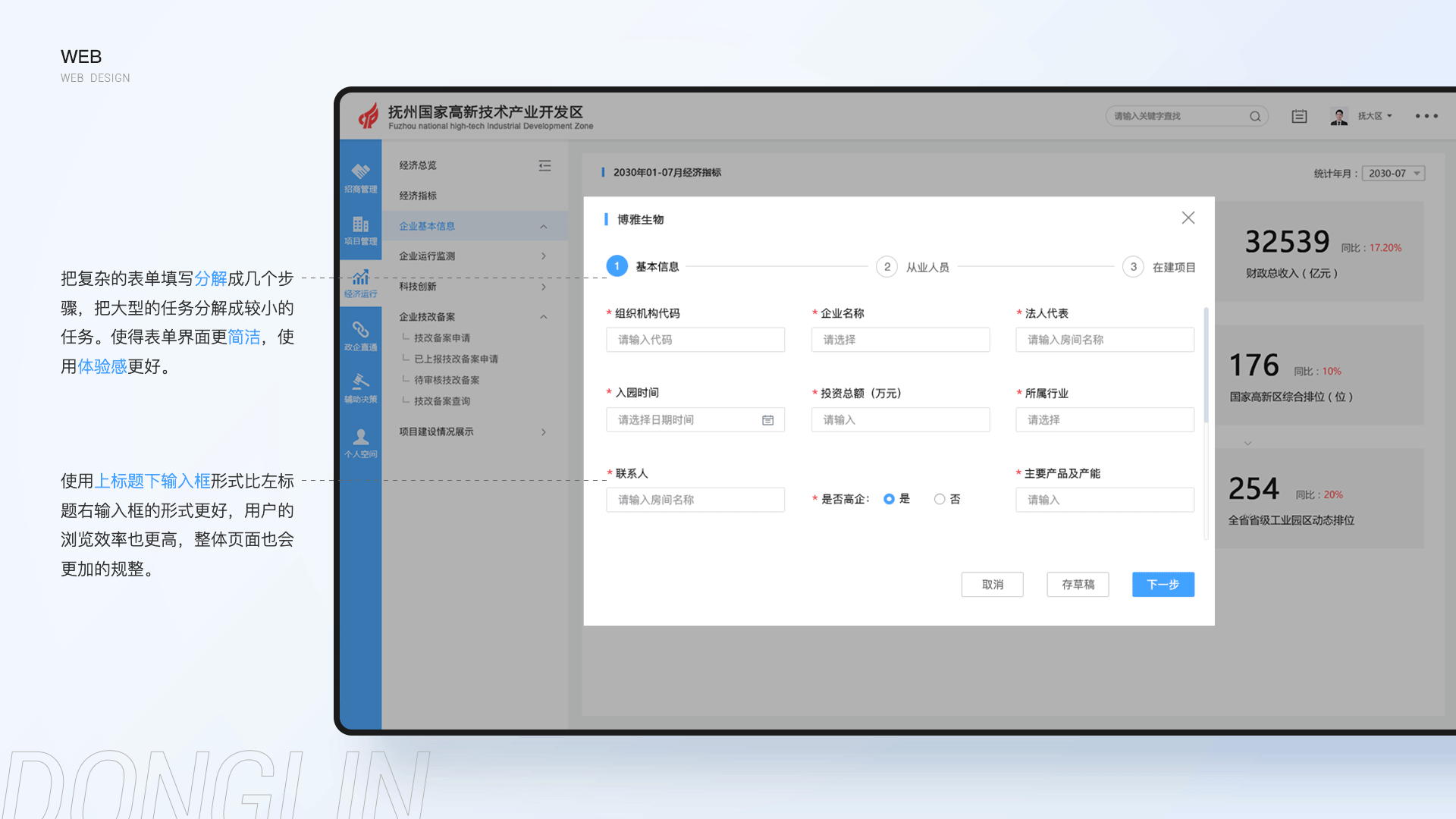Select the 经济运行 sidebar icon
Screen dimensions: 1456x819
(360, 283)
